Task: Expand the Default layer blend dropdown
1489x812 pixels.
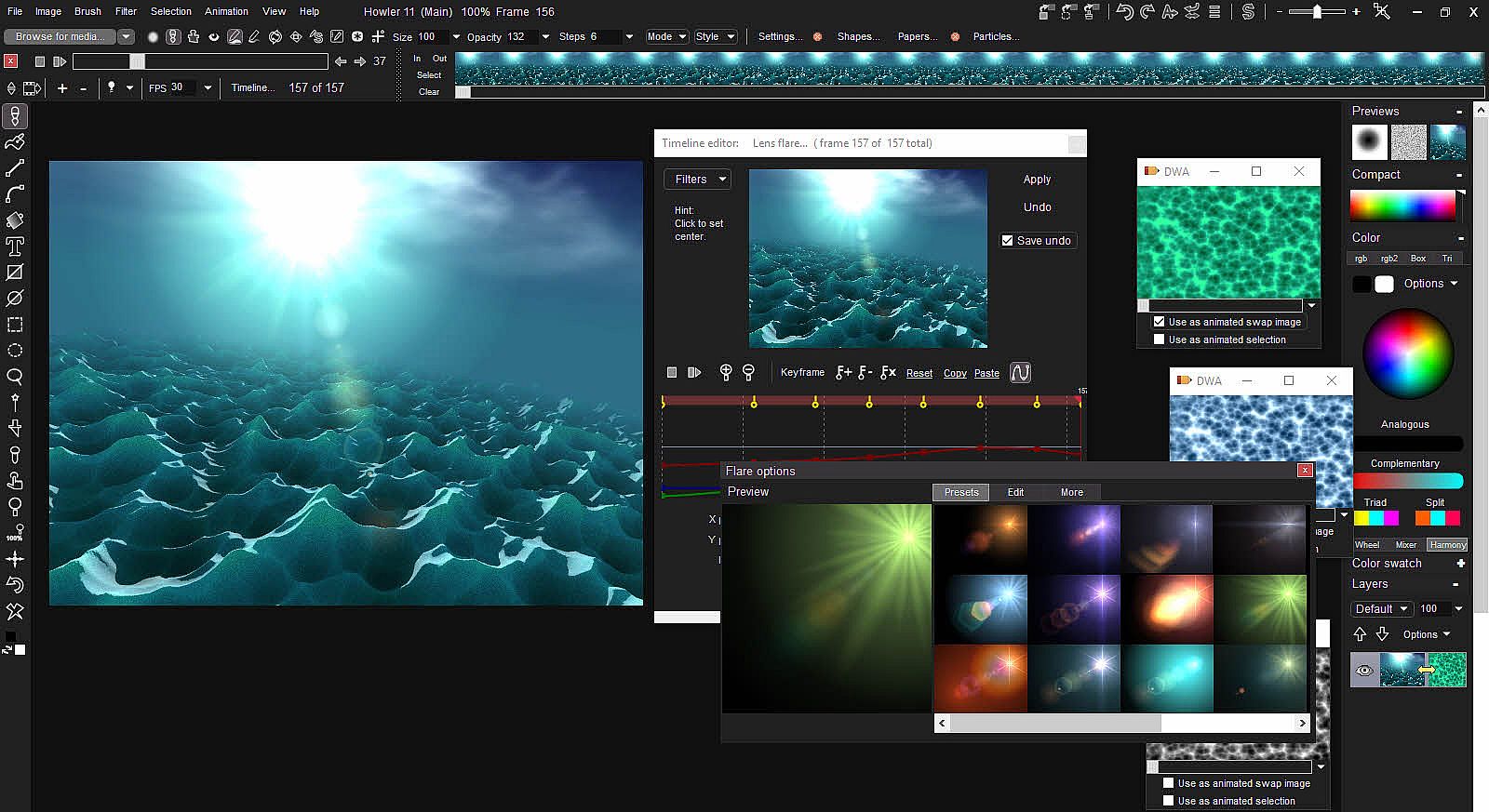Action: click(1381, 608)
